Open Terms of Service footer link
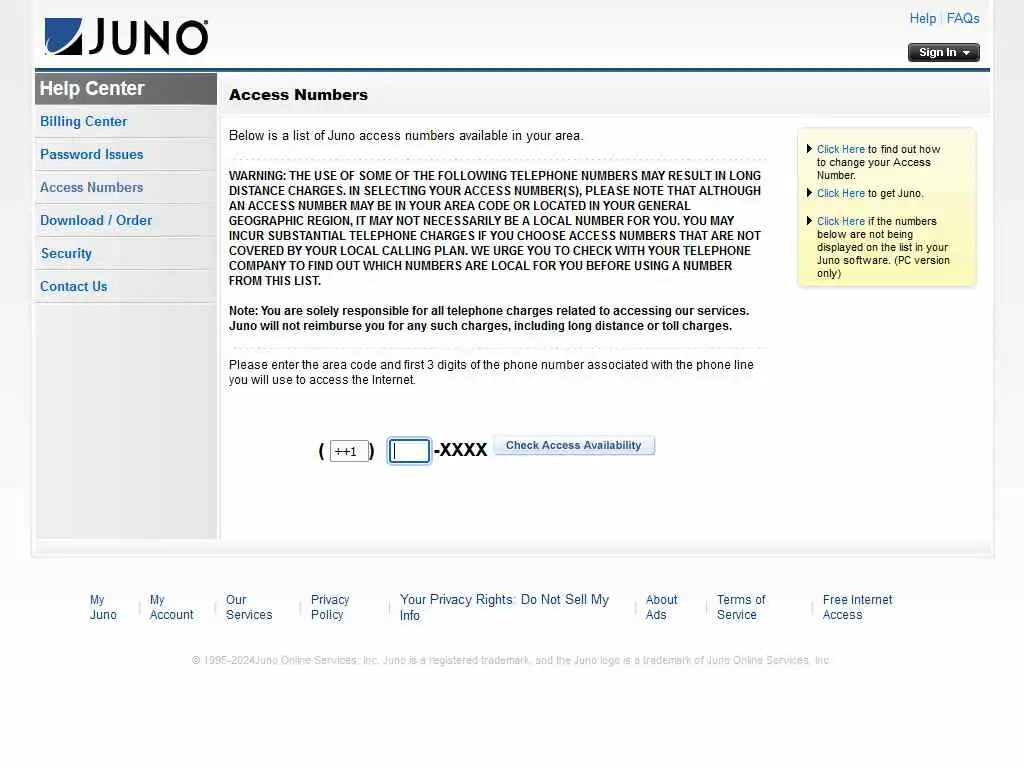Screen dimensions: 1024x768 pos(741,607)
